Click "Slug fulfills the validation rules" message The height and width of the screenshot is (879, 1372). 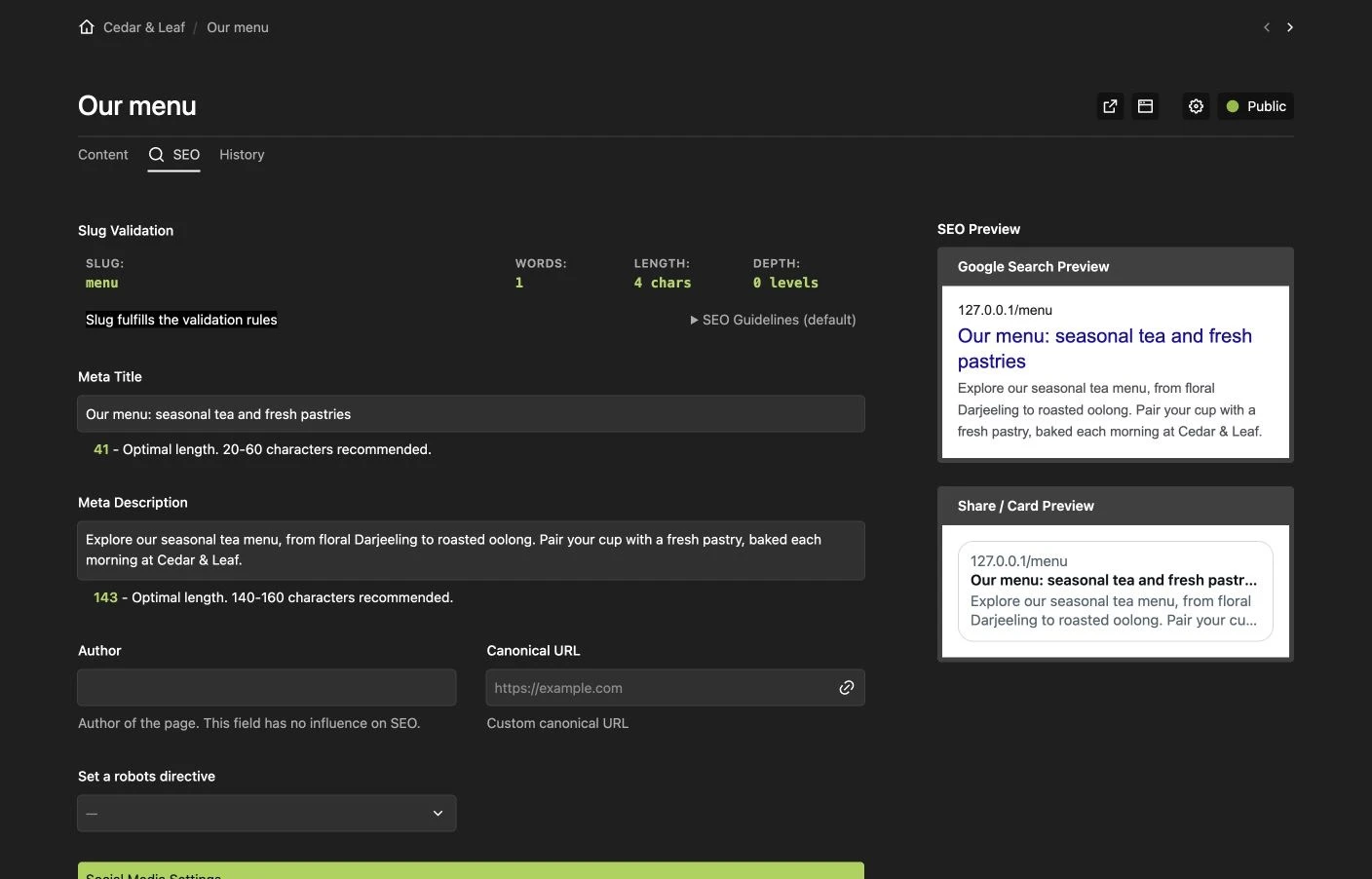[x=181, y=320]
